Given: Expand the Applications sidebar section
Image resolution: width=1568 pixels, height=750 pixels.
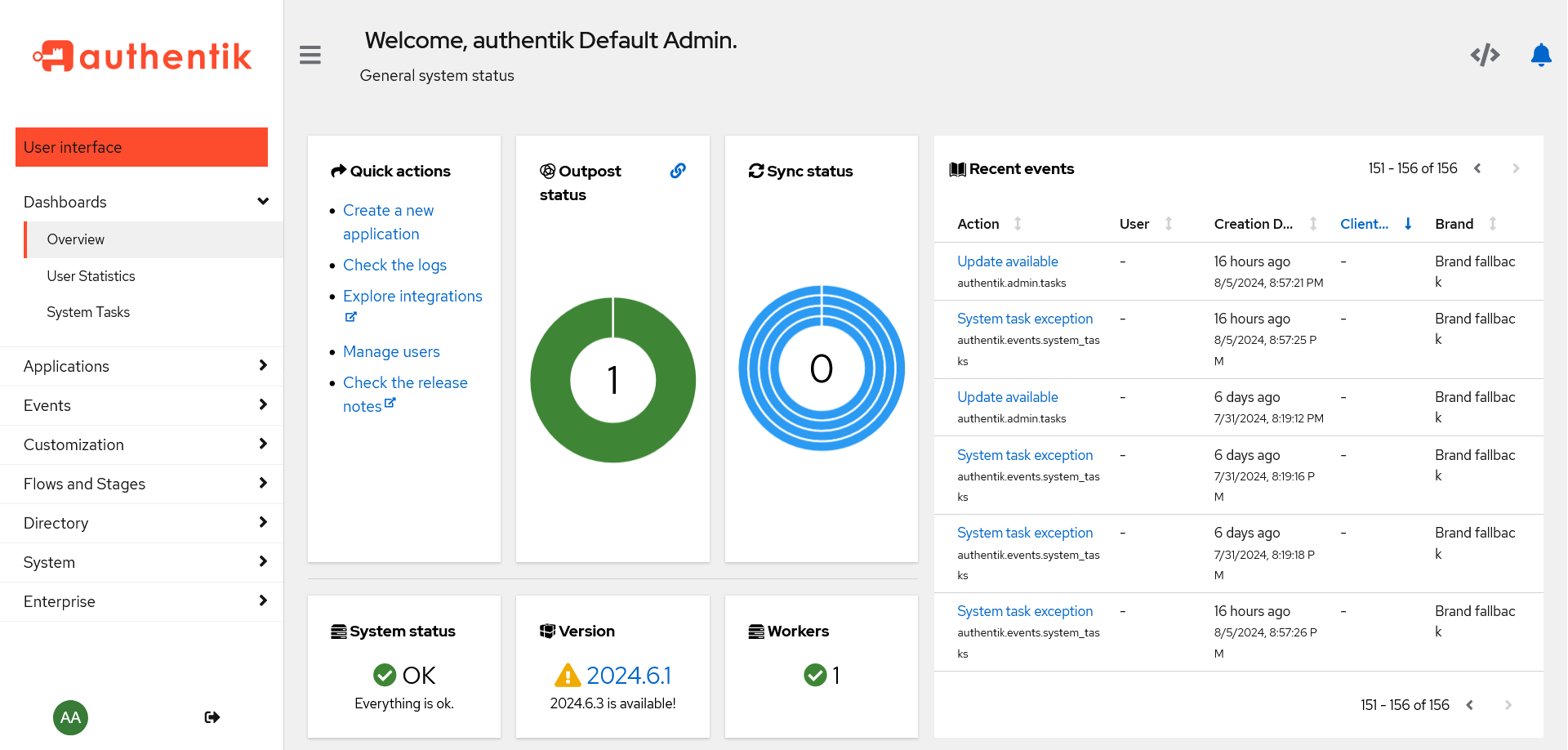Looking at the screenshot, I should point(142,366).
